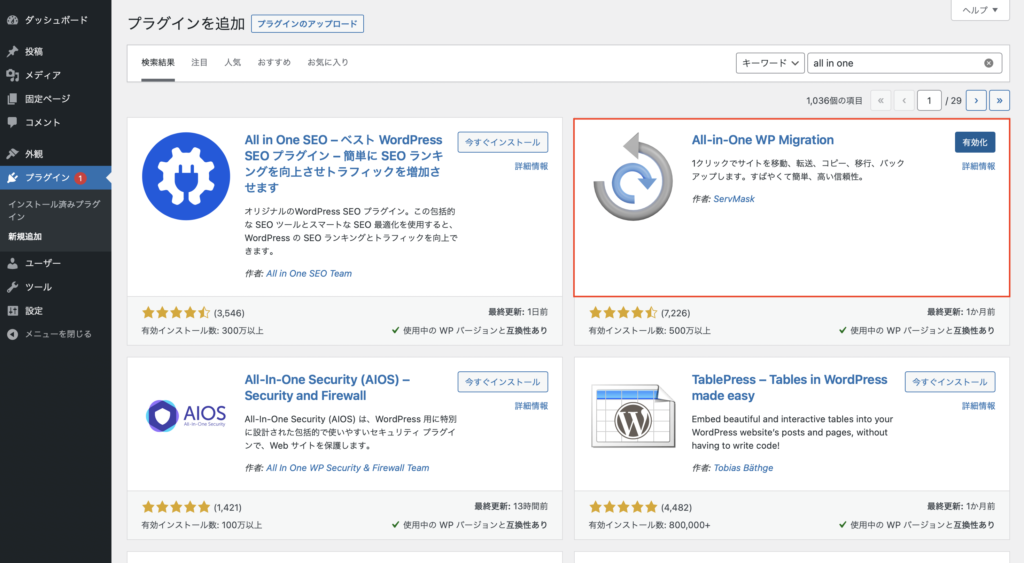
Task: Click the plugin search input field
Action: tap(904, 63)
